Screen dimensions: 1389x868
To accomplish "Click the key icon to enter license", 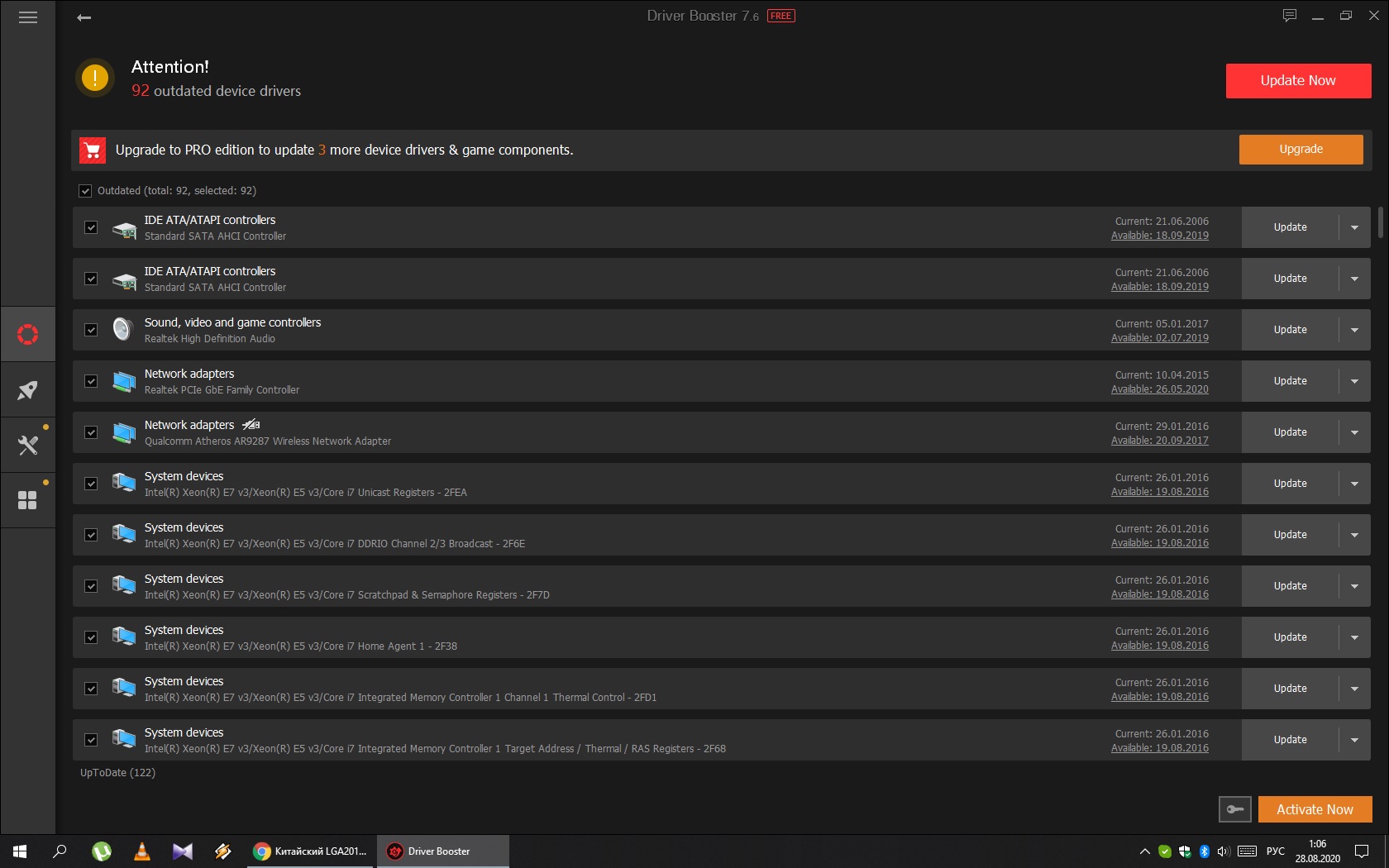I will (x=1235, y=809).
